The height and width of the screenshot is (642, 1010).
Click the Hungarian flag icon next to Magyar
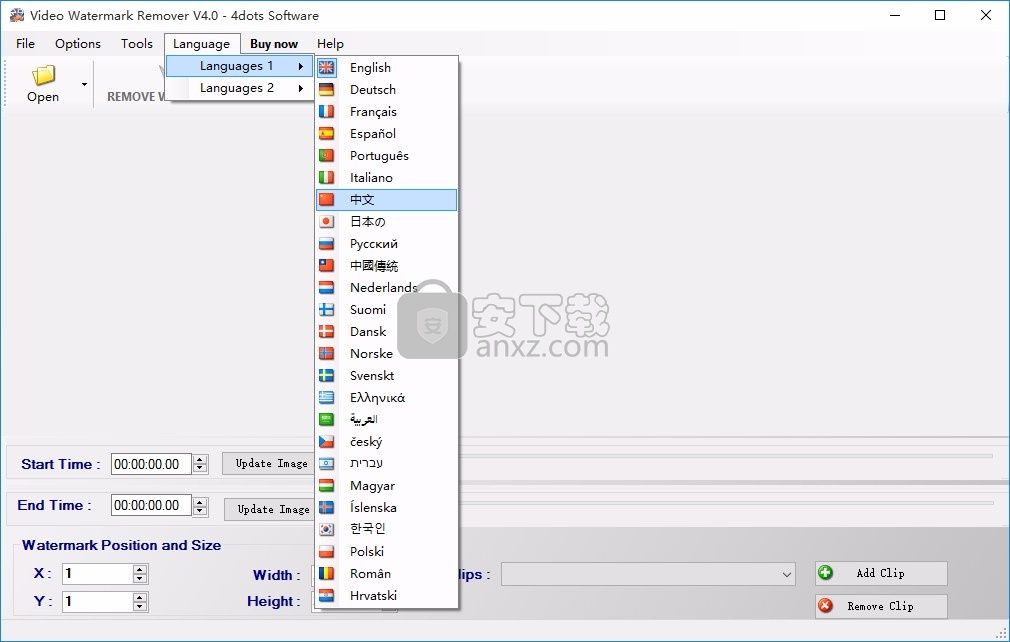[x=327, y=485]
